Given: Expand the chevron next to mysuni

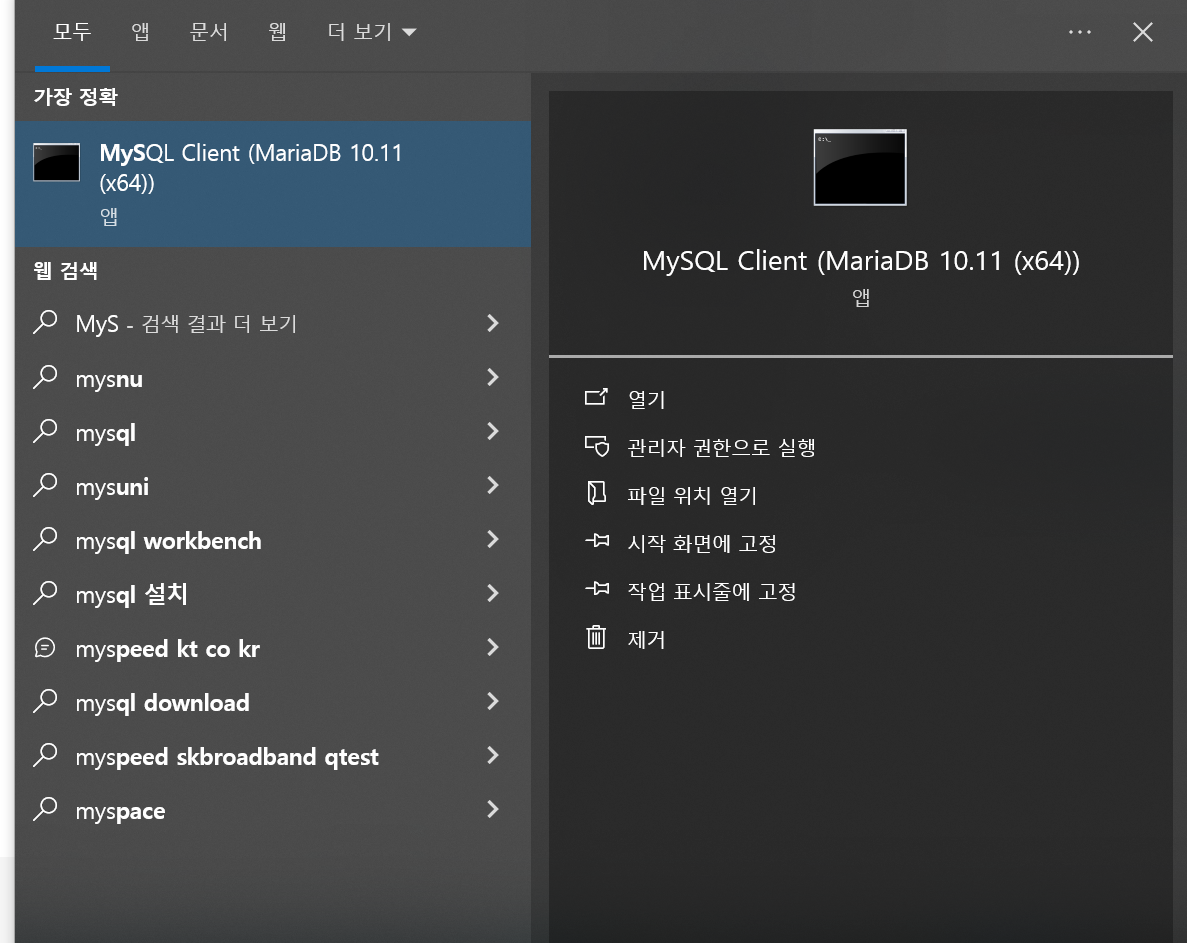Looking at the screenshot, I should 493,485.
